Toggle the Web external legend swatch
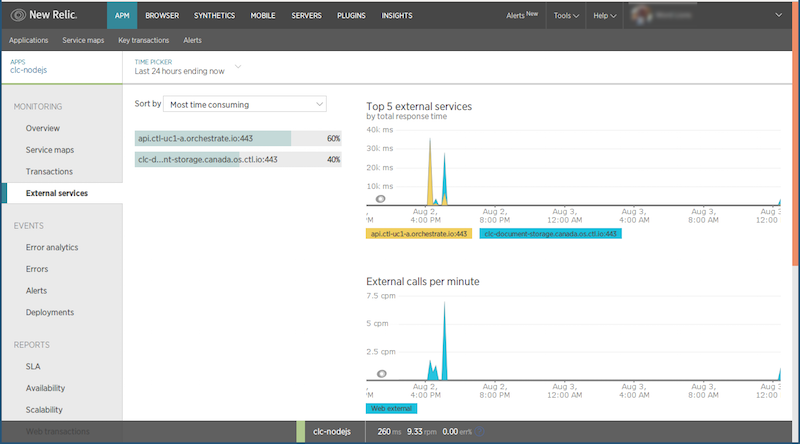 click(391, 408)
